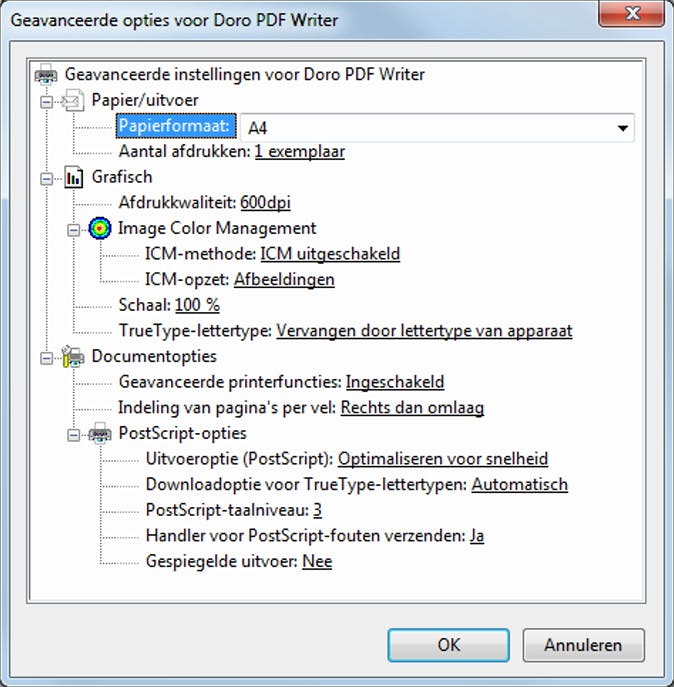Screen dimensions: 674x687
Task: Click the Image Color Management rainbow icon
Action: coord(100,228)
